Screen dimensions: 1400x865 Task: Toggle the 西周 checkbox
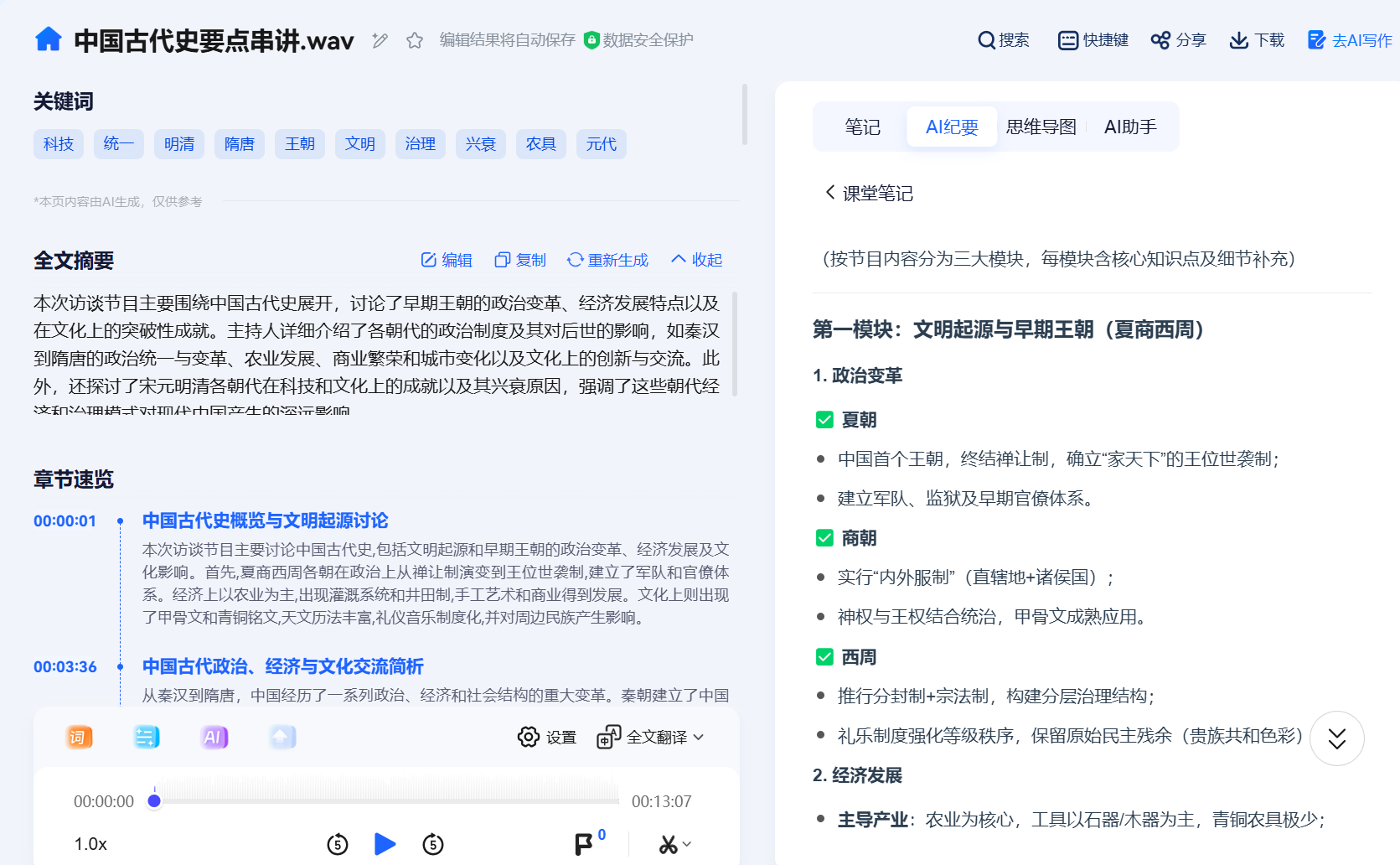824,657
